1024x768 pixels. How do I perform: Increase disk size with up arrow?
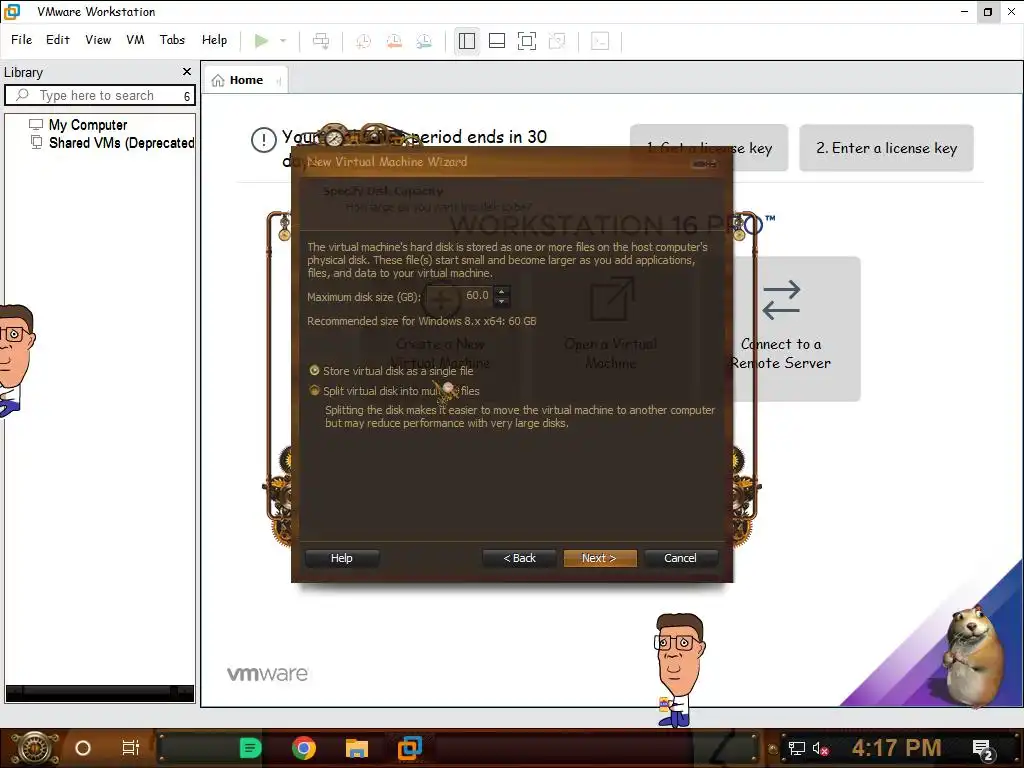(x=502, y=291)
